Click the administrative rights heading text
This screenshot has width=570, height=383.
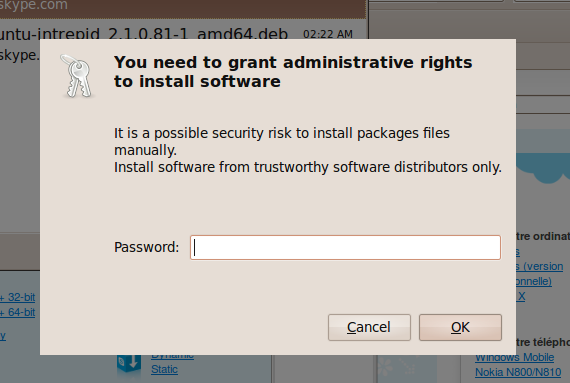(x=293, y=72)
